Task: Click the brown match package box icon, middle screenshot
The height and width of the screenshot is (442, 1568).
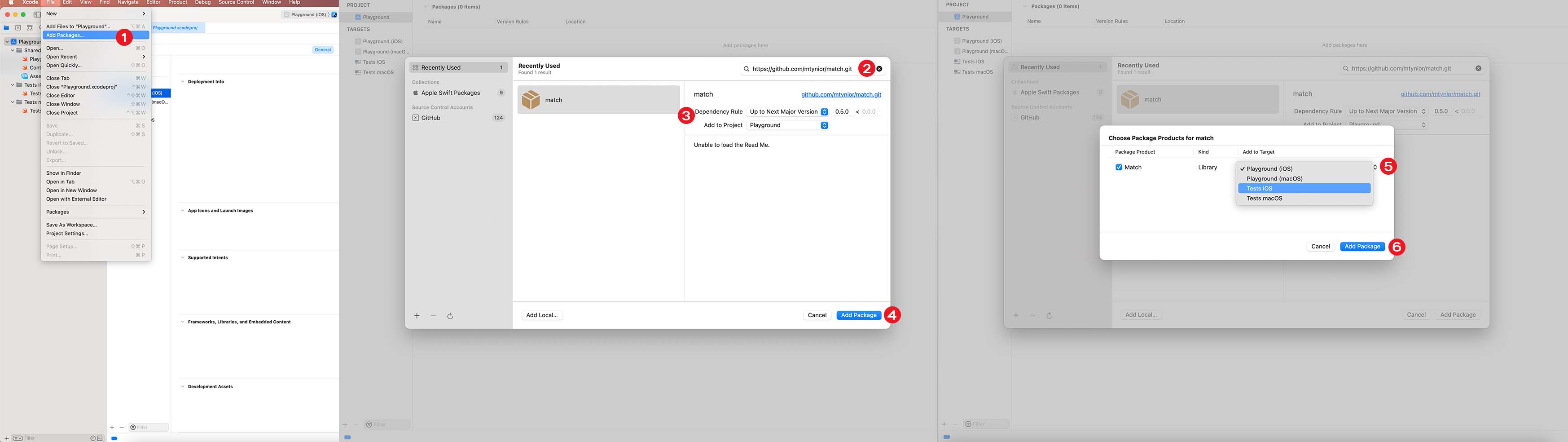Action: [x=531, y=100]
